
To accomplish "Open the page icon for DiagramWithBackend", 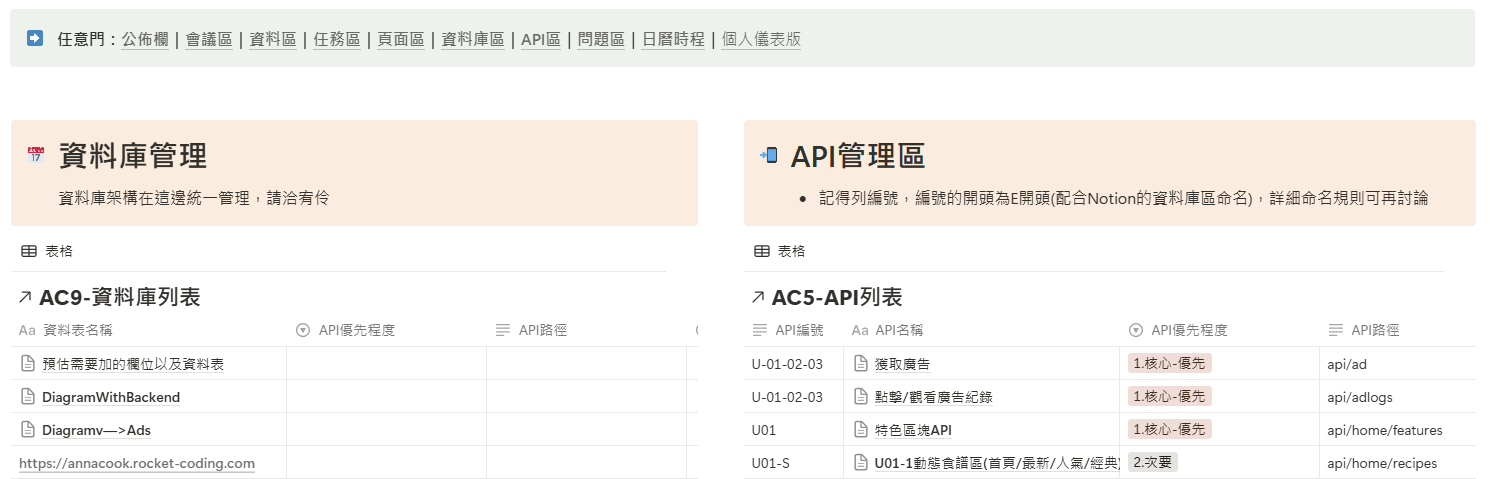I will 28,397.
